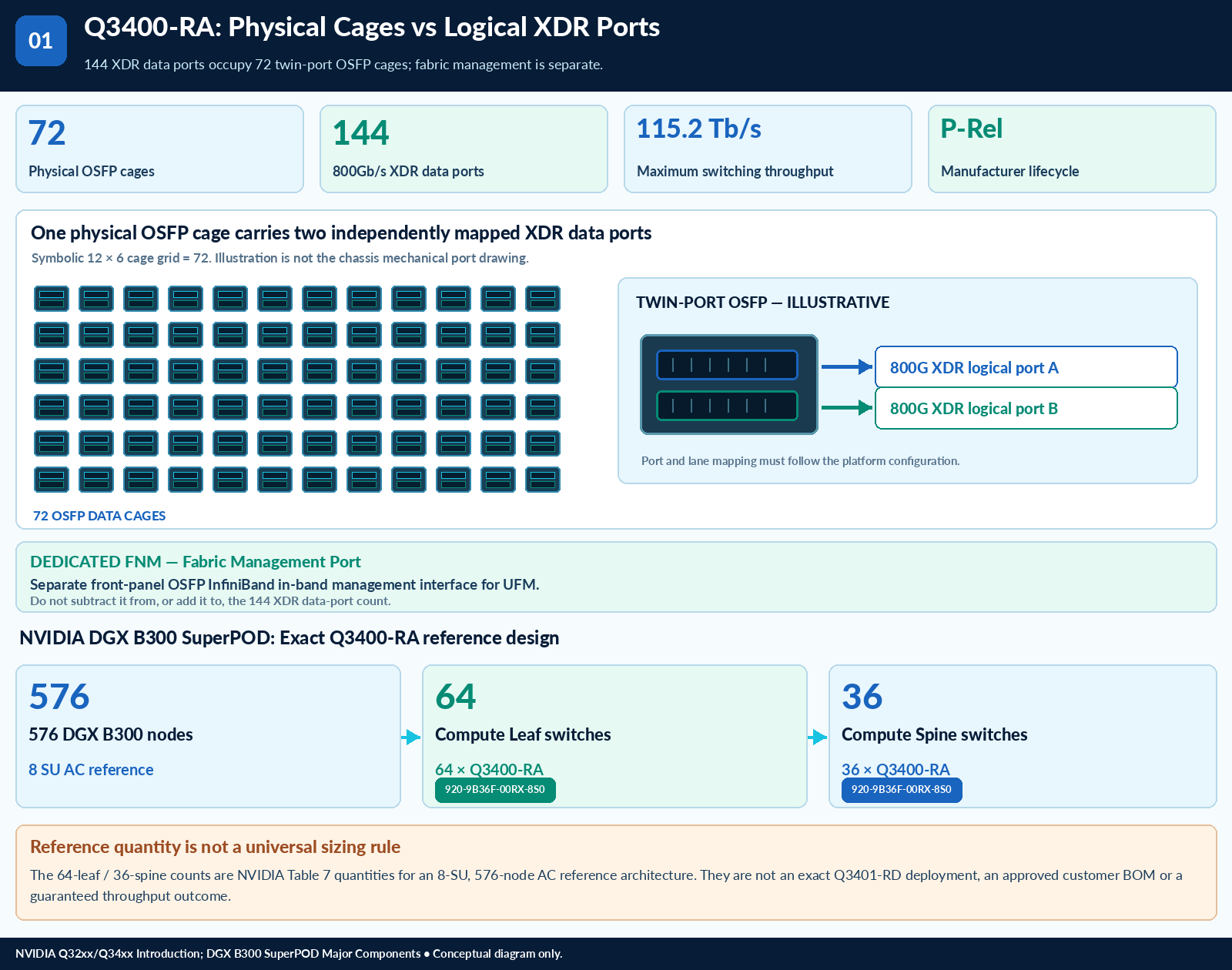
Task: Click the port and lane mapping note
Action: point(800,461)
